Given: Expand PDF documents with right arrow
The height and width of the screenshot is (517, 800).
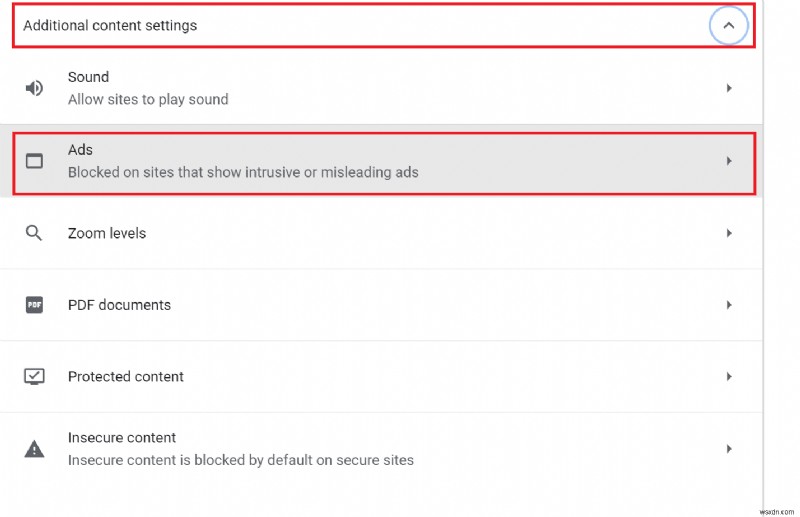Looking at the screenshot, I should (x=729, y=305).
